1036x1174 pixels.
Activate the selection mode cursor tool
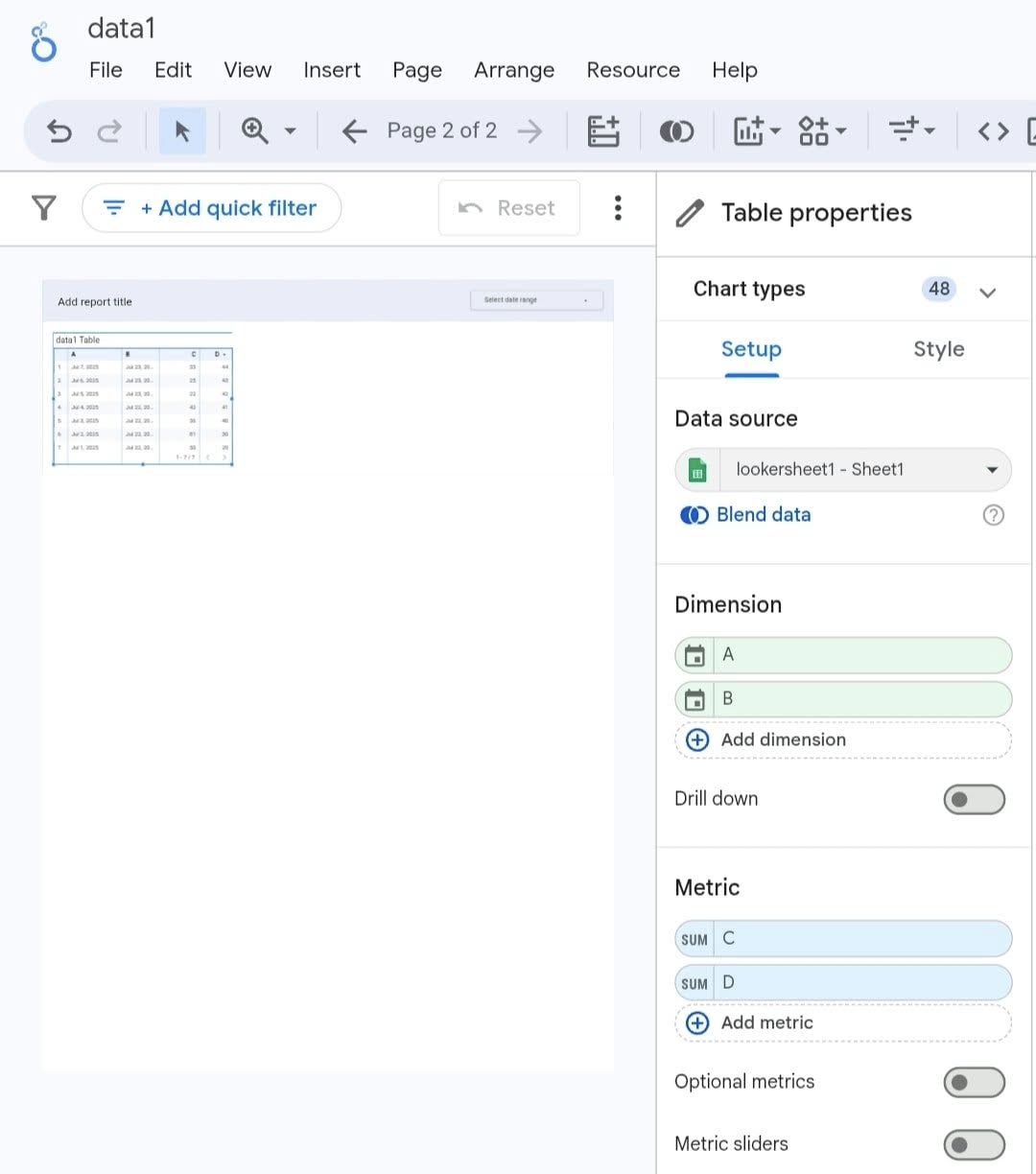(x=182, y=131)
